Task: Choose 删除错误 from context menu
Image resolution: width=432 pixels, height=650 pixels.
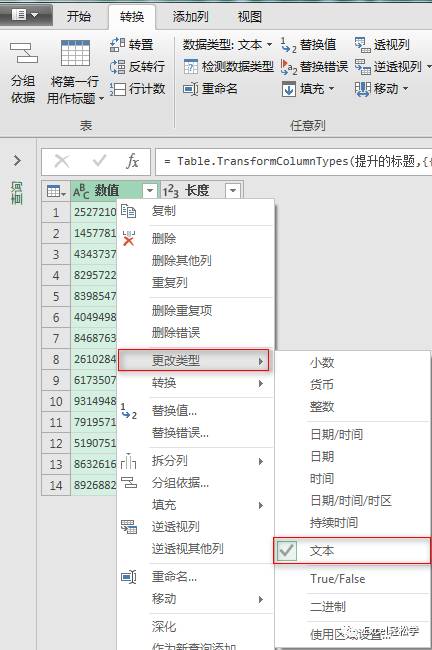Action: [x=176, y=332]
